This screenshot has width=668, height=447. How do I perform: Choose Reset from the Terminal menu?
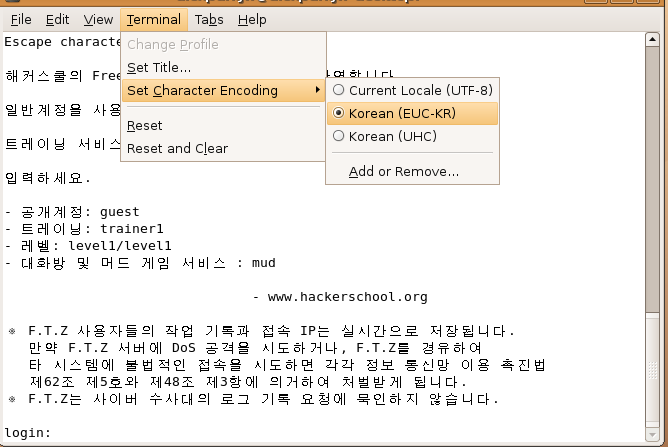click(145, 126)
